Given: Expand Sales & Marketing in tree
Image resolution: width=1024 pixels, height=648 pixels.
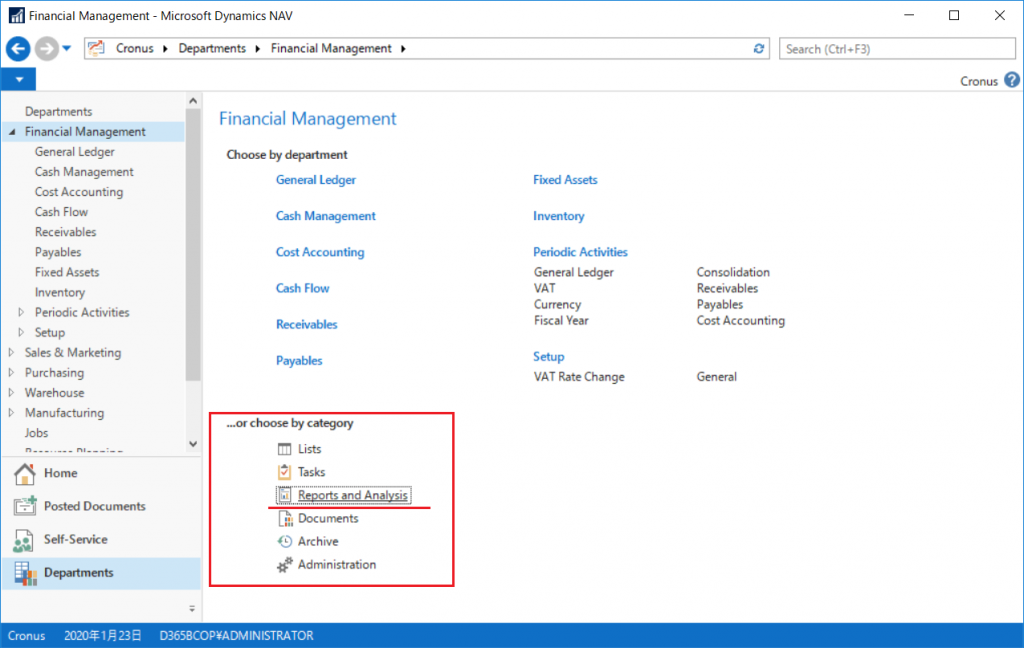Looking at the screenshot, I should tap(11, 353).
